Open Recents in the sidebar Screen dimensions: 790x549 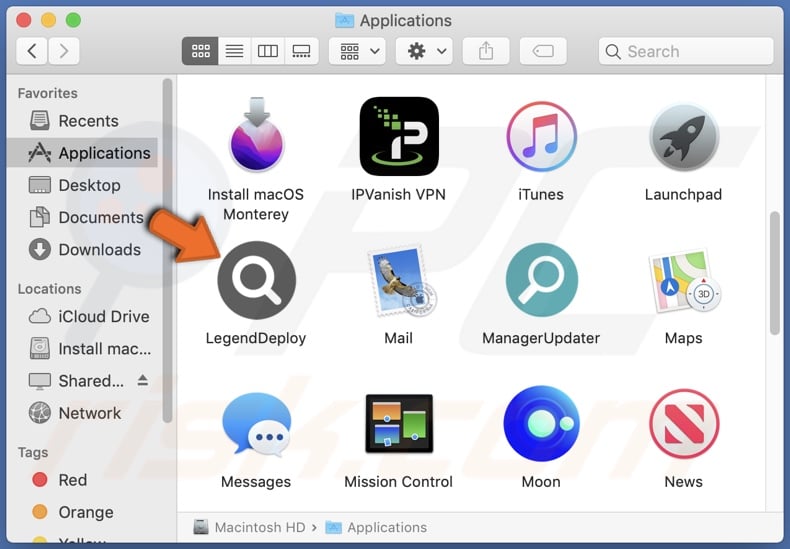pos(83,121)
